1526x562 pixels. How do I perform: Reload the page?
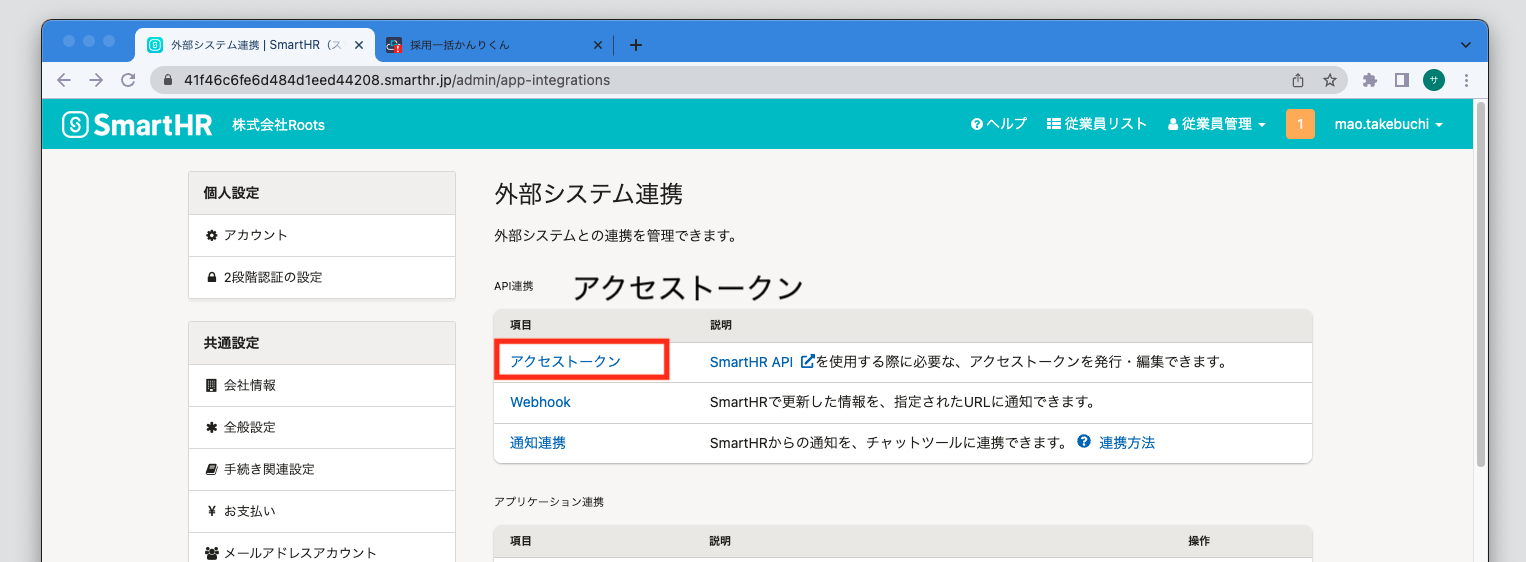point(128,80)
